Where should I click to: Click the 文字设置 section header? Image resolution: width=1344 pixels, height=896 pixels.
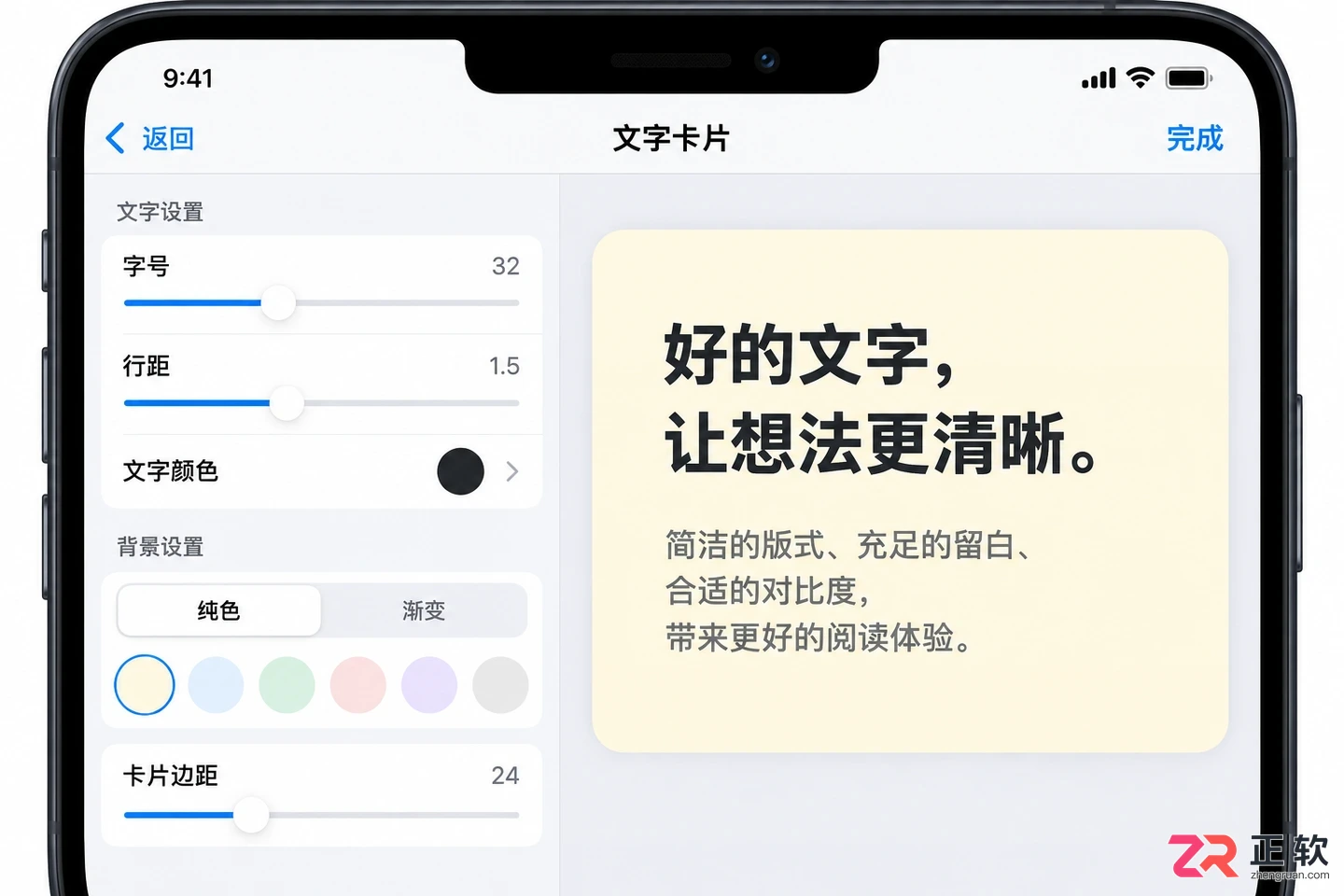click(160, 212)
